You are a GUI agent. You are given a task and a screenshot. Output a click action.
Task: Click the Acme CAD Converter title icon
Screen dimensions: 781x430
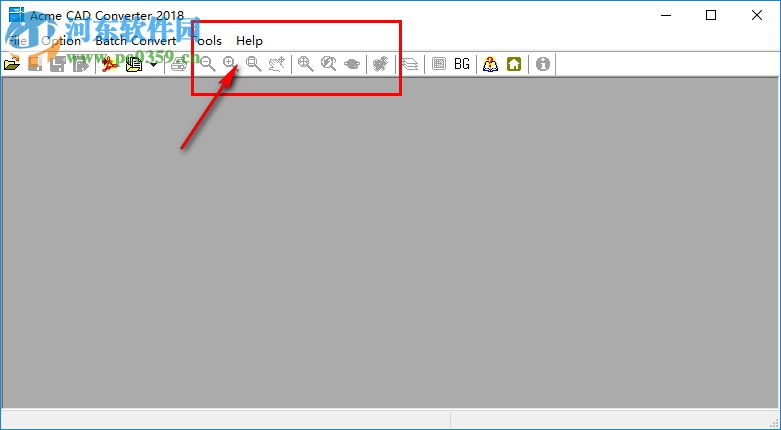(x=16, y=15)
